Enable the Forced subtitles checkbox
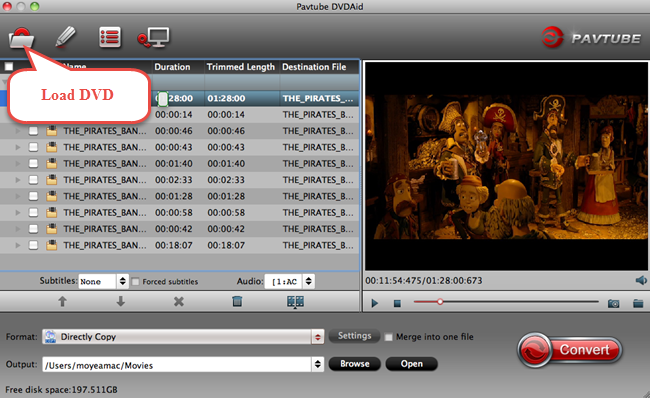The image size is (650, 398). pos(135,282)
